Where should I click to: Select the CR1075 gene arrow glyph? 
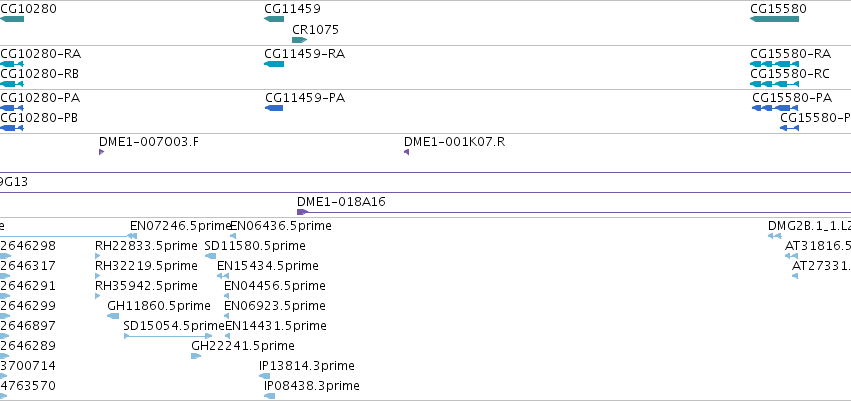(300, 40)
